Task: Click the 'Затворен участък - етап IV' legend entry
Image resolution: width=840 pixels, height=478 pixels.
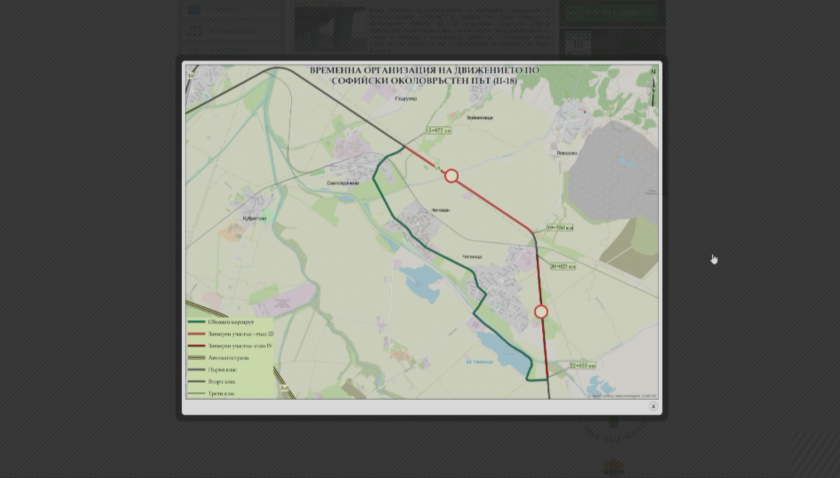Action: (x=240, y=346)
